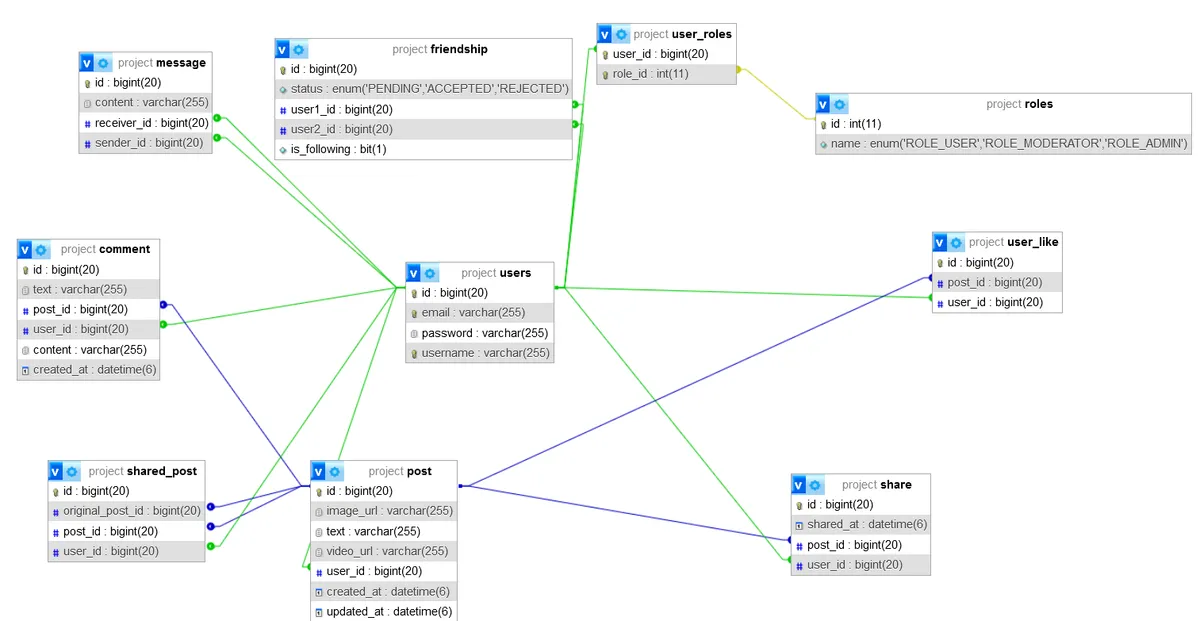The width and height of the screenshot is (1200, 621).
Task: Click the 'project roles' table title
Action: (1019, 104)
